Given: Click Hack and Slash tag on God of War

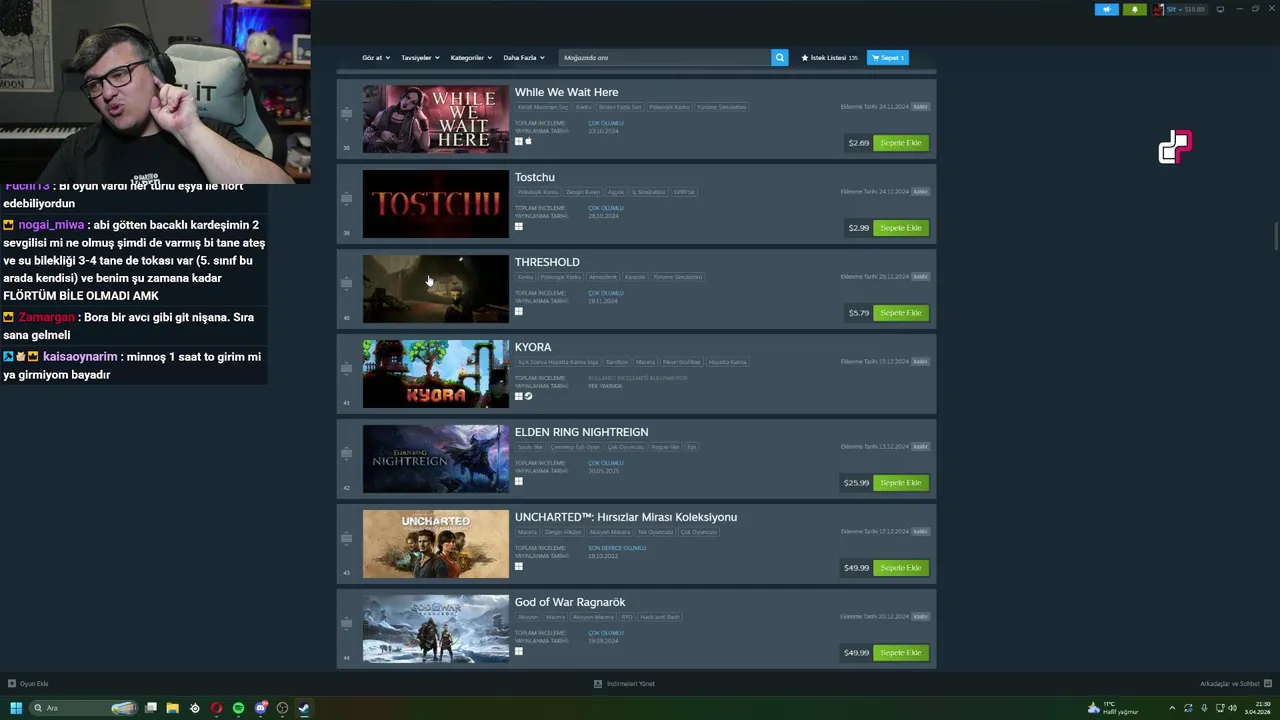Looking at the screenshot, I should (x=660, y=617).
